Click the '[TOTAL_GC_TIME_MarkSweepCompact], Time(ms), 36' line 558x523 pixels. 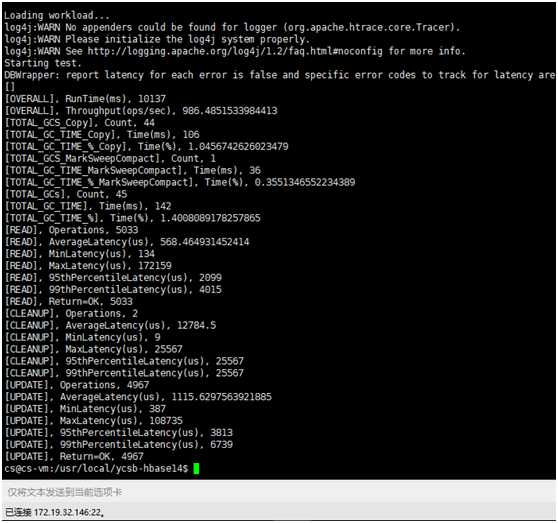[132, 170]
